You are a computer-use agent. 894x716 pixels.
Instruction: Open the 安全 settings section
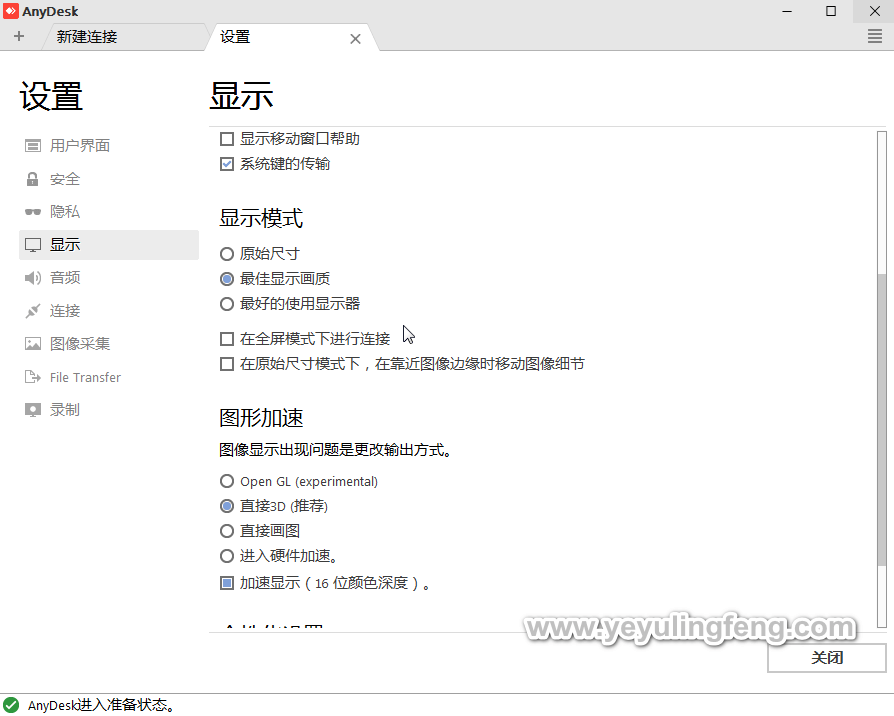[109, 179]
